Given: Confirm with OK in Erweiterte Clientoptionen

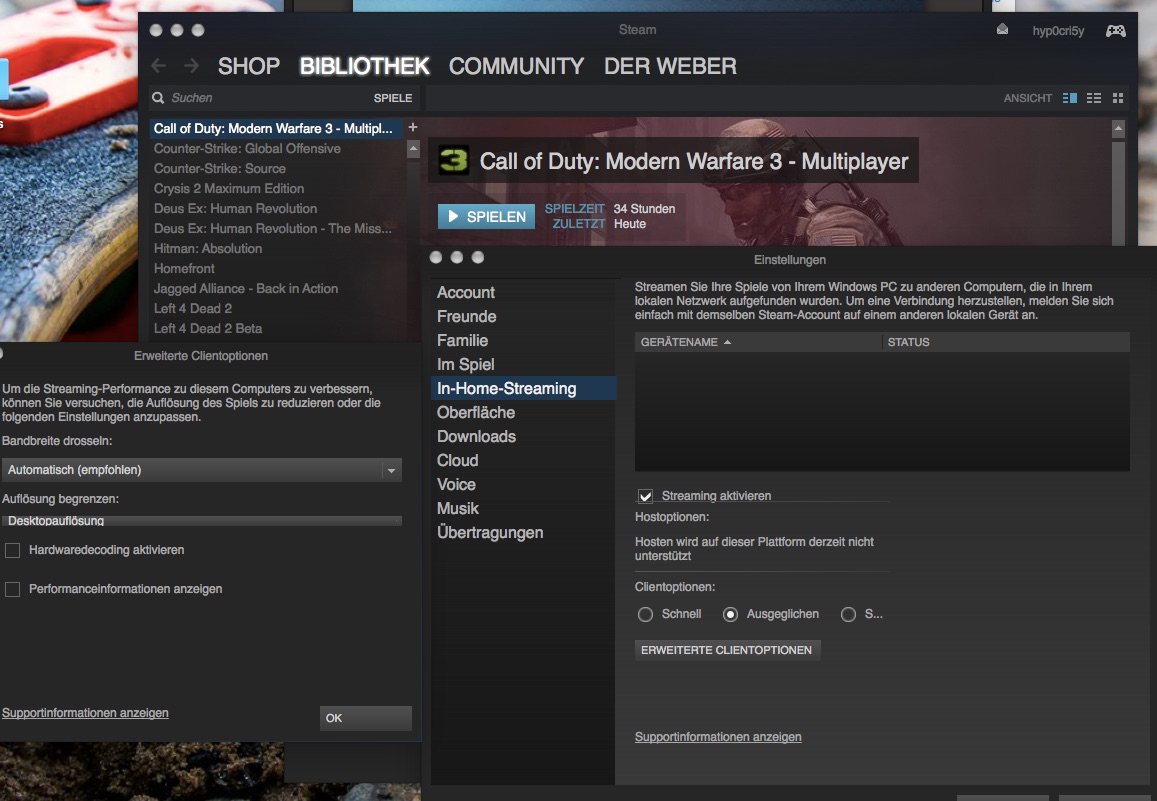Looking at the screenshot, I should coord(365,718).
